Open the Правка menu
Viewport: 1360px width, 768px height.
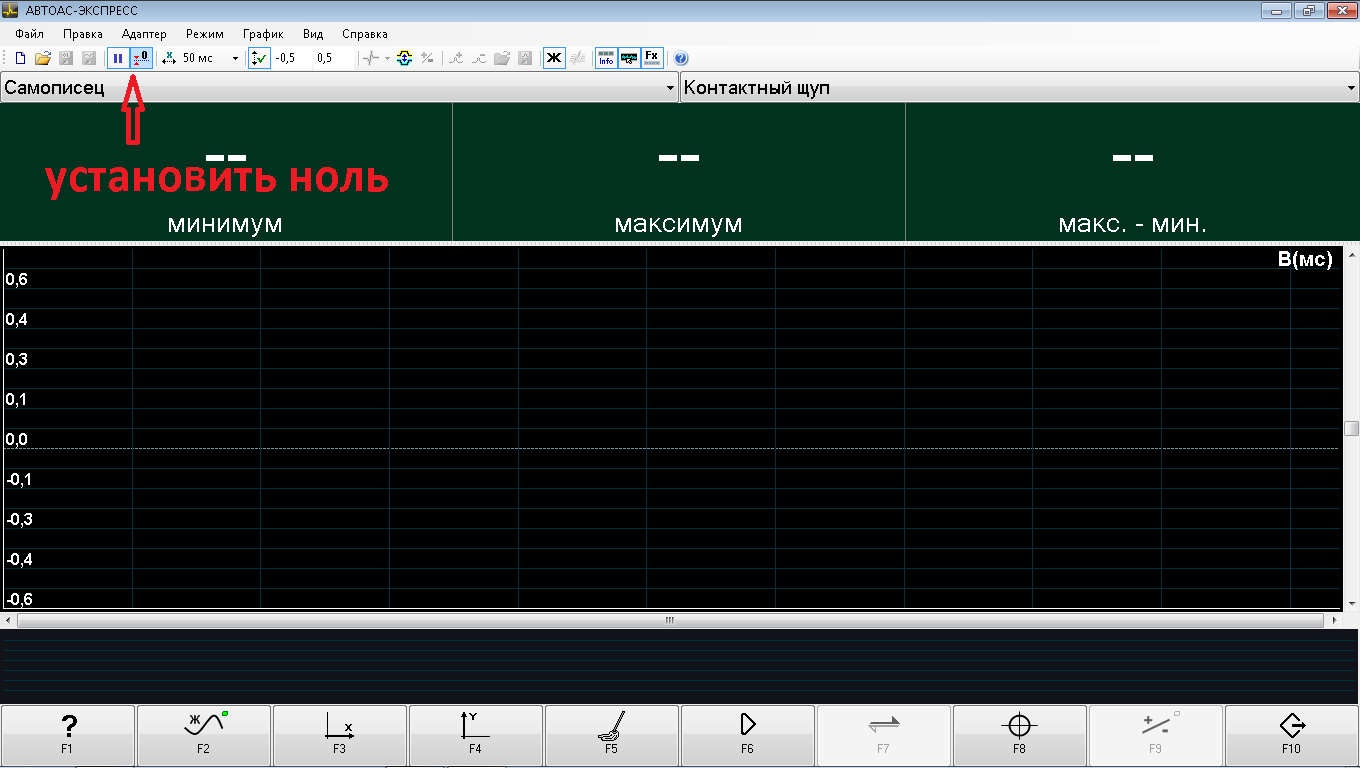82,34
